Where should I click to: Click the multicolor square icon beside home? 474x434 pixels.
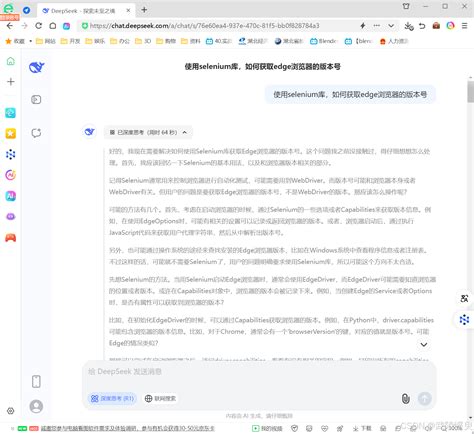66,26
